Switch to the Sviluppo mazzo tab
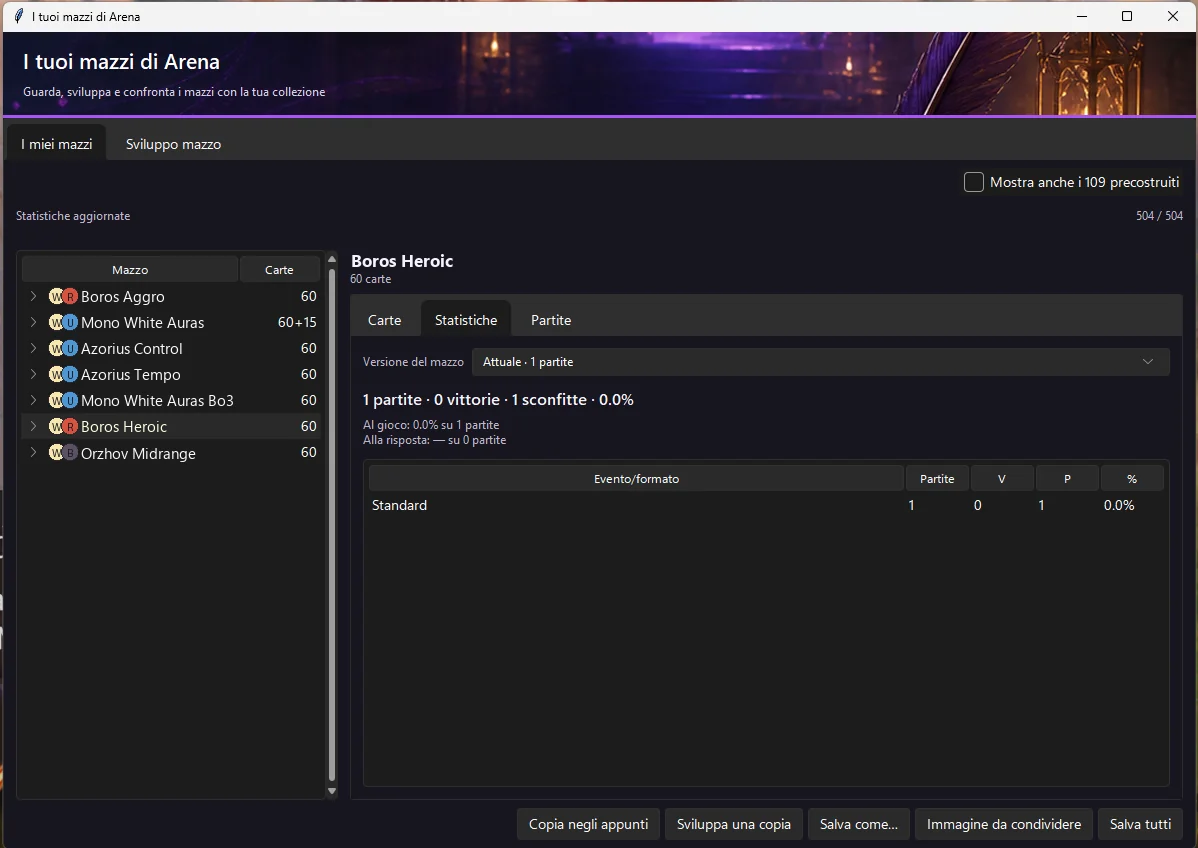Screen dimensions: 1198x848 pos(173,144)
